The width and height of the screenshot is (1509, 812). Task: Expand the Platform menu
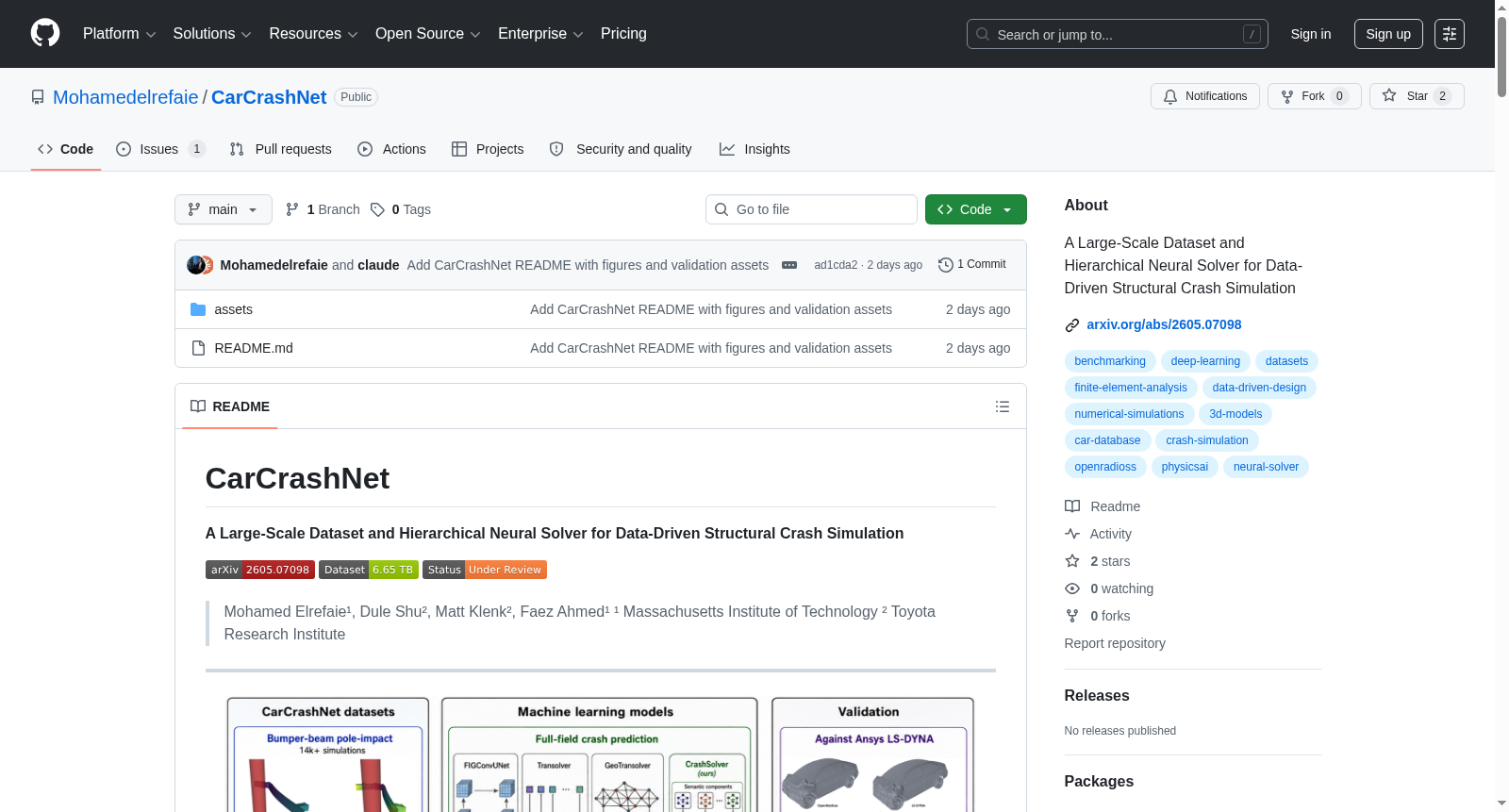click(x=120, y=34)
